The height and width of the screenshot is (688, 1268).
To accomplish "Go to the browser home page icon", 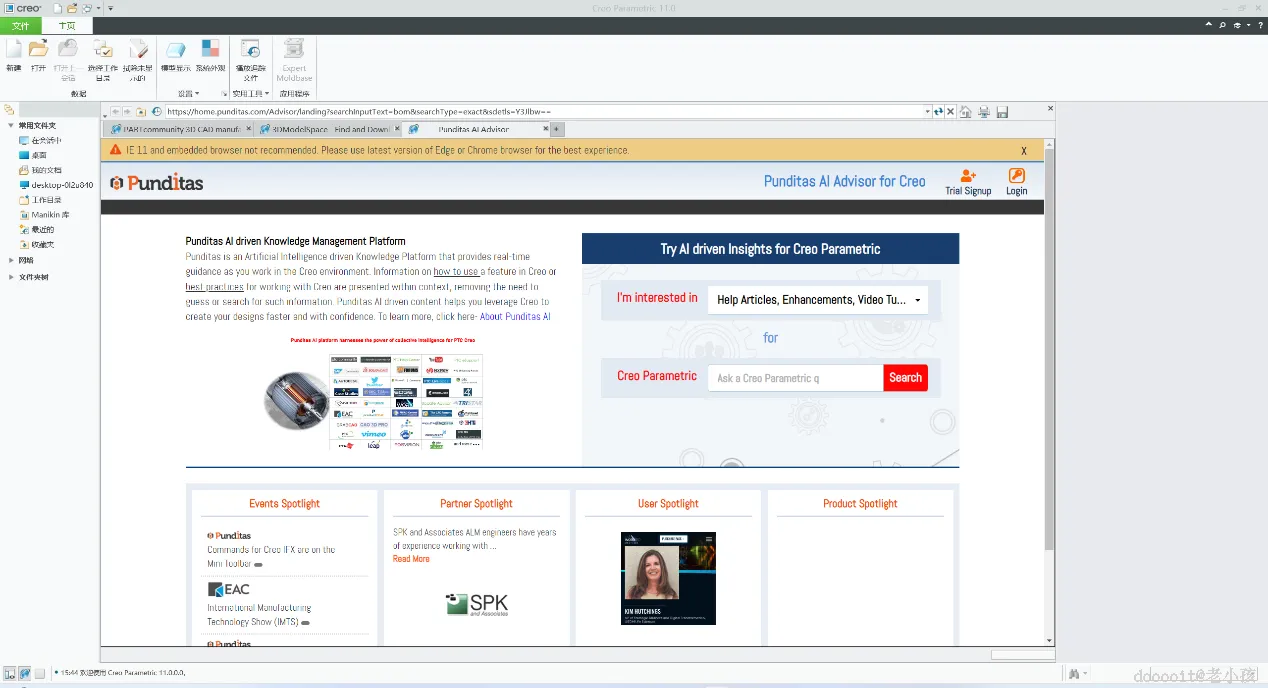I will (965, 112).
